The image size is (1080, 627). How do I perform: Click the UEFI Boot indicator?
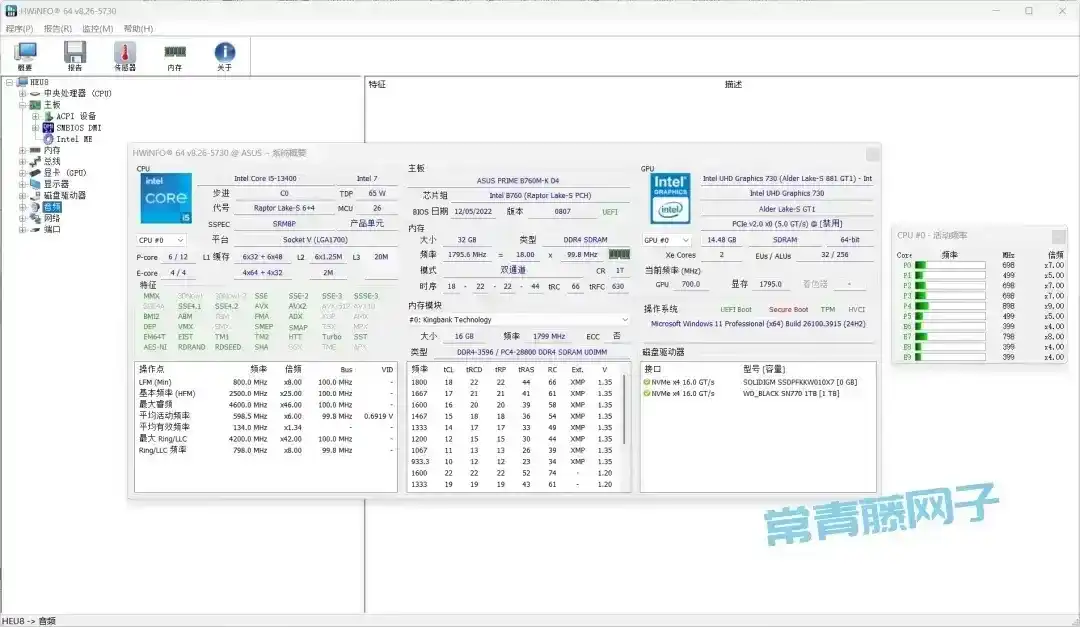736,310
